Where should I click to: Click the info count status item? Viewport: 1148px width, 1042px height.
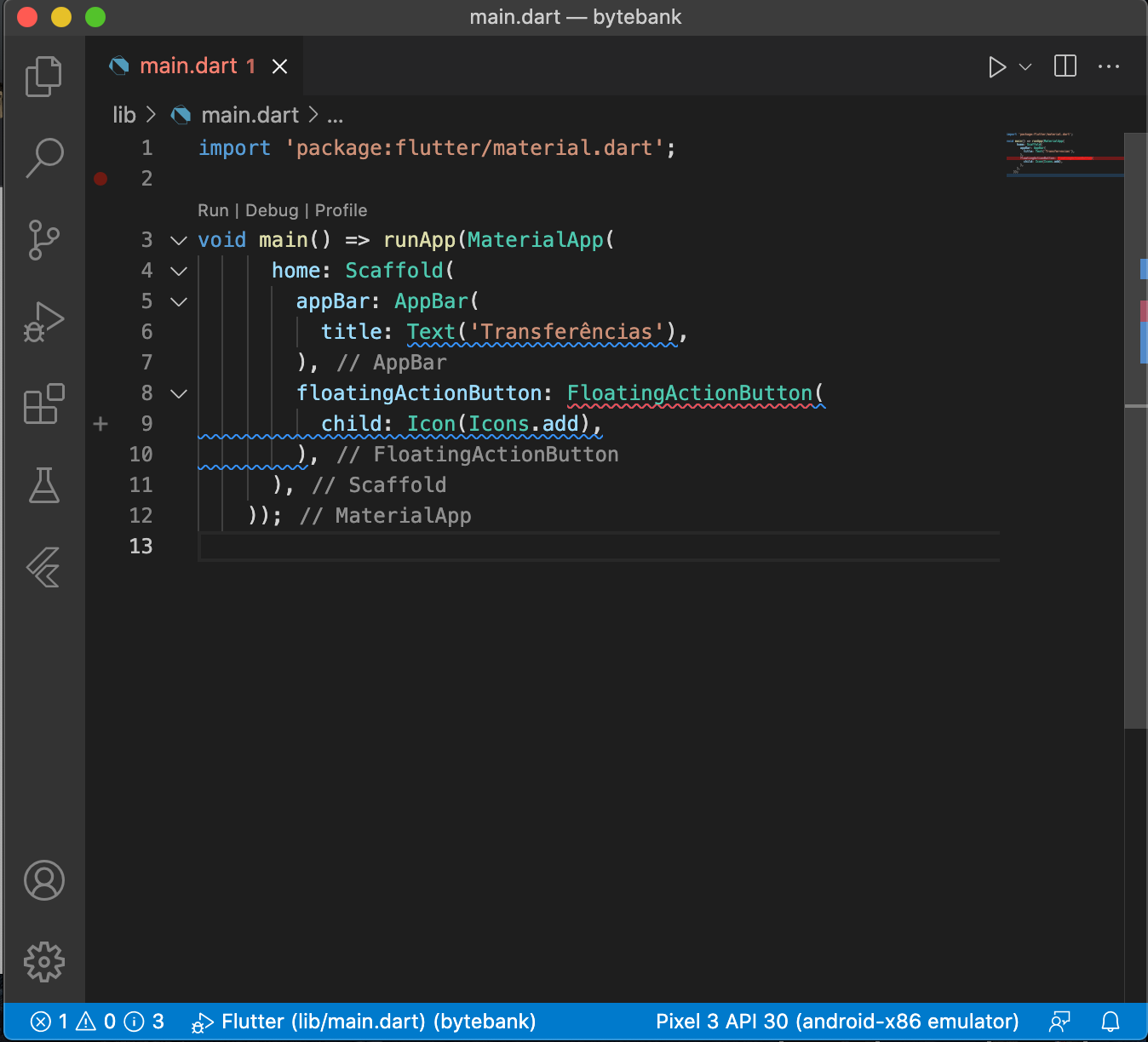(144, 1022)
